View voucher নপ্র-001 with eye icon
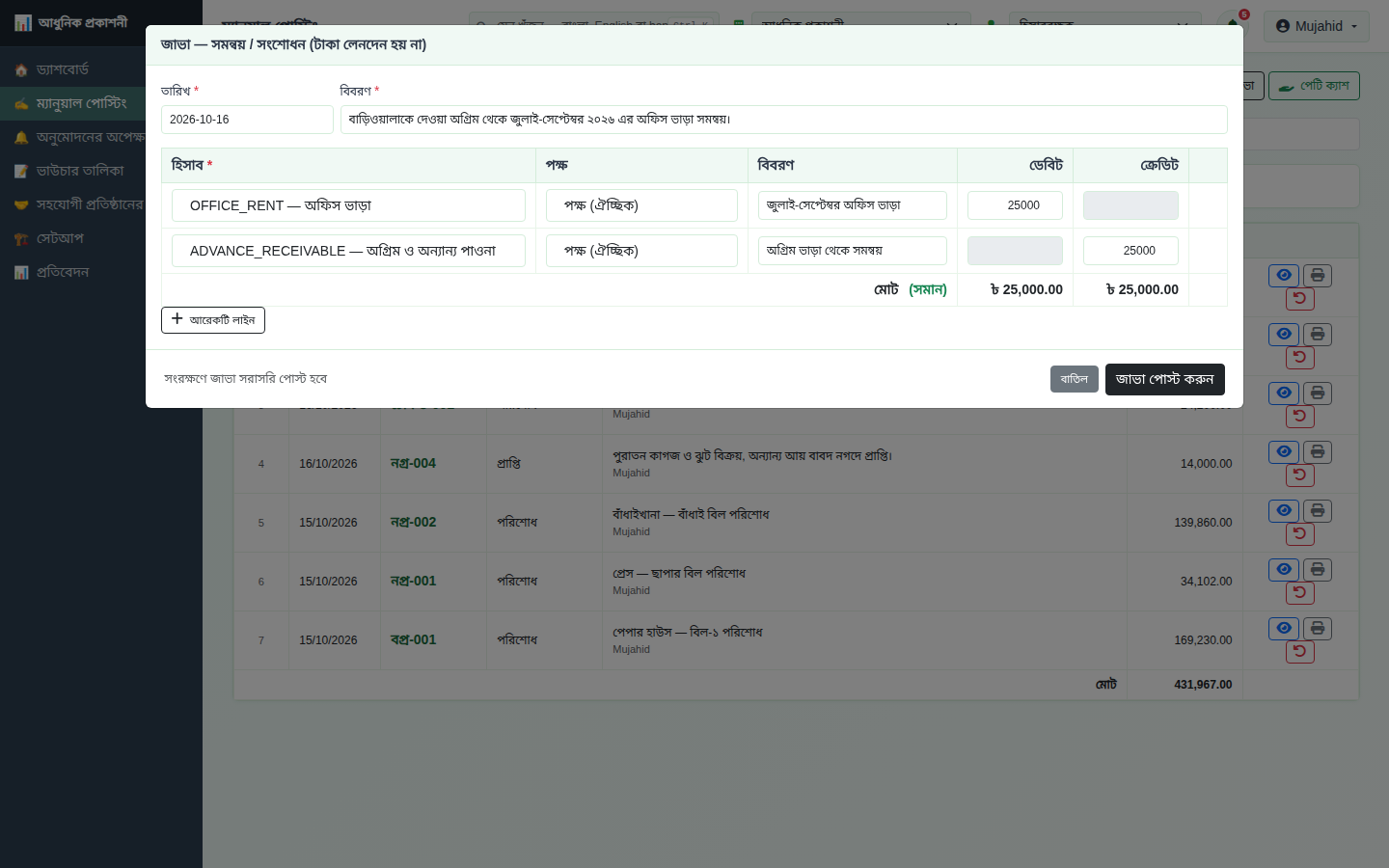Image resolution: width=1389 pixels, height=868 pixels. click(1284, 569)
